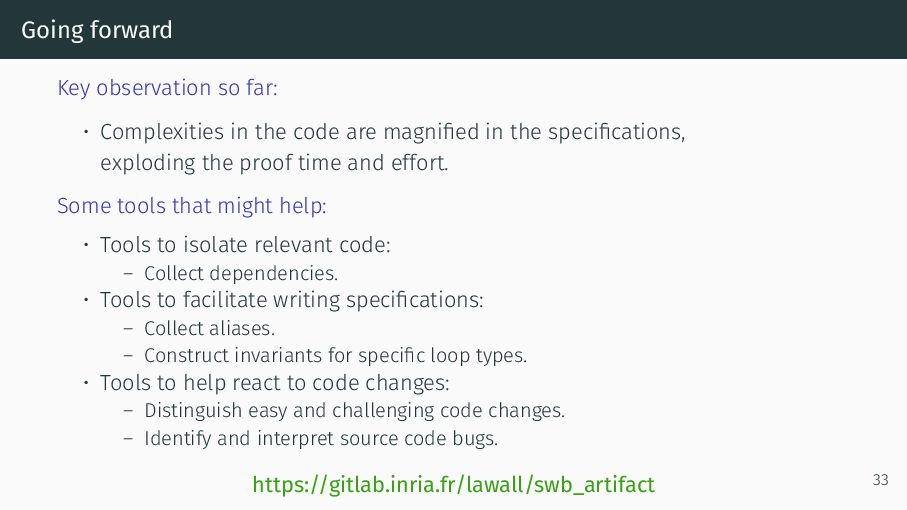Click slide number 33
This screenshot has width=907, height=510.
point(880,480)
